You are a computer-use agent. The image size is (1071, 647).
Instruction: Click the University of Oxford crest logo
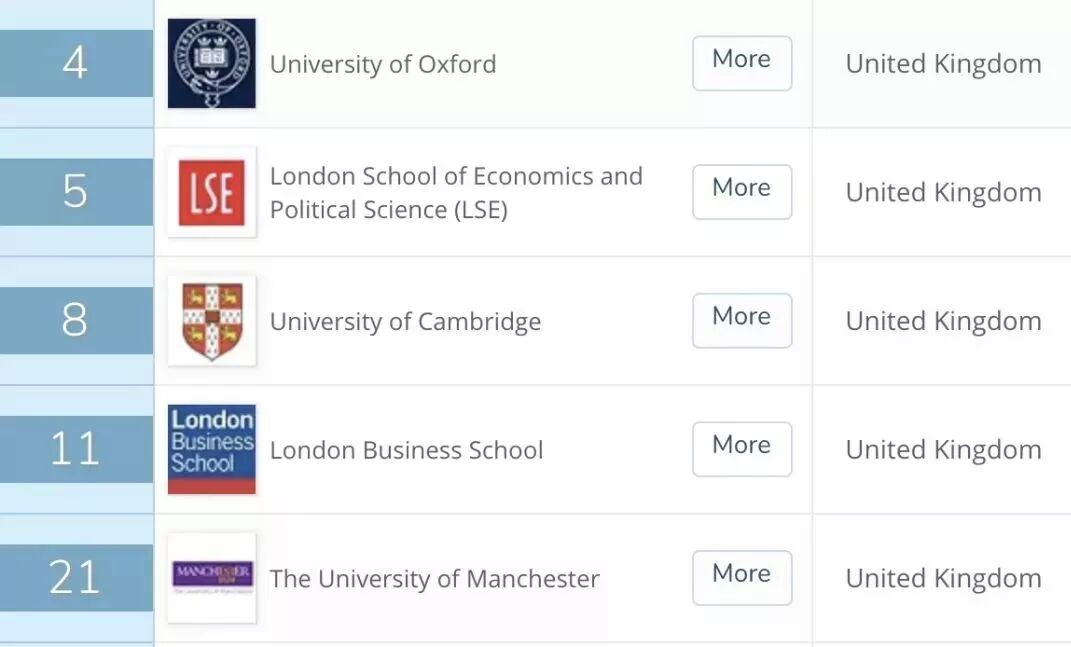(211, 63)
